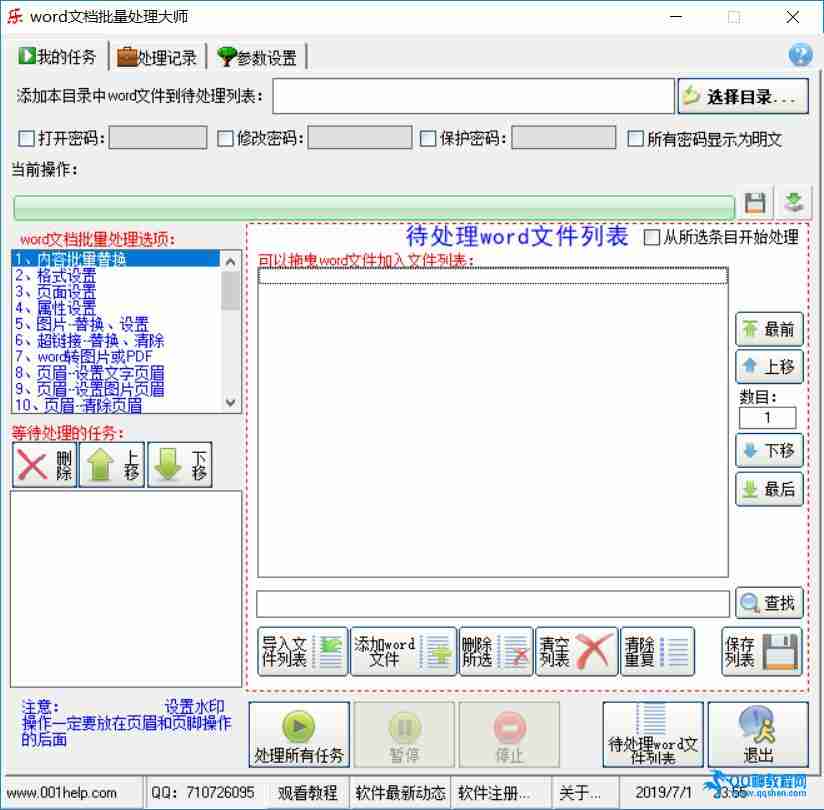Select 2、格式设置 option
824x810 pixels.
click(x=115, y=275)
